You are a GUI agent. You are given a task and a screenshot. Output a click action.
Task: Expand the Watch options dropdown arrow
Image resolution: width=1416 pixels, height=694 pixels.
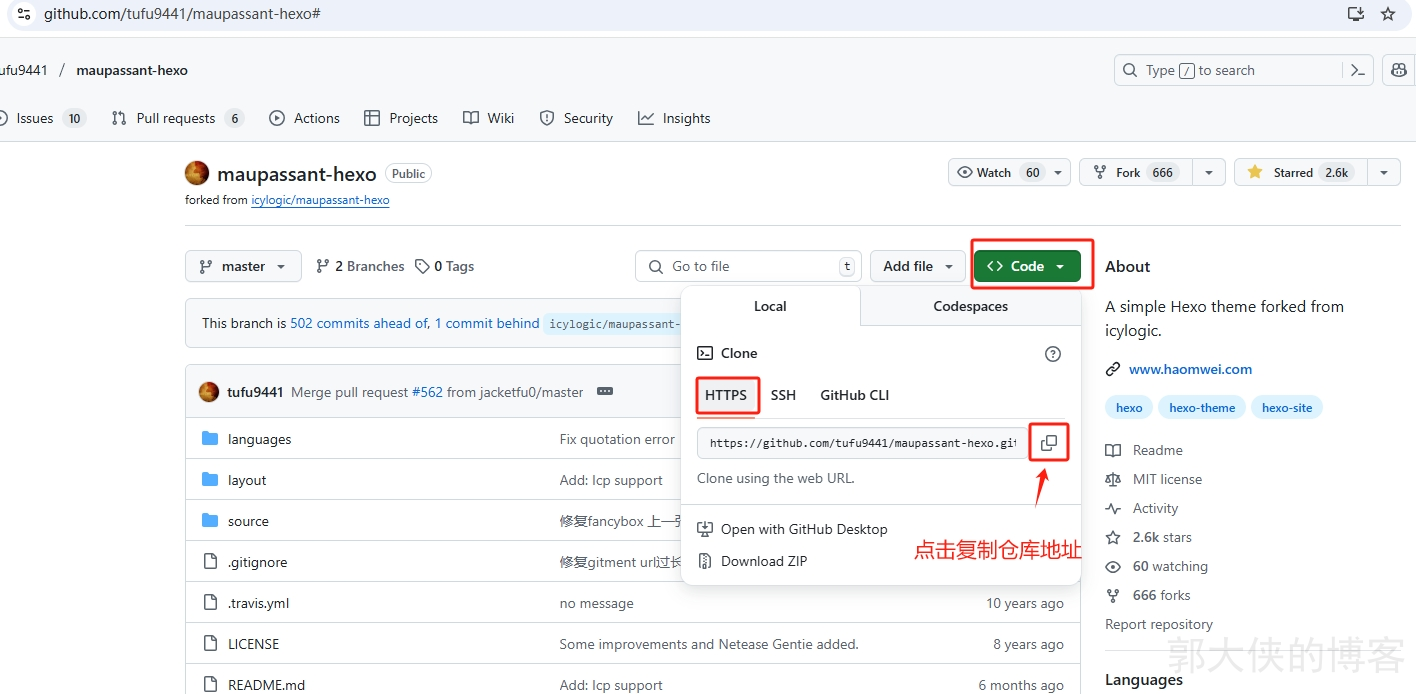click(1060, 172)
